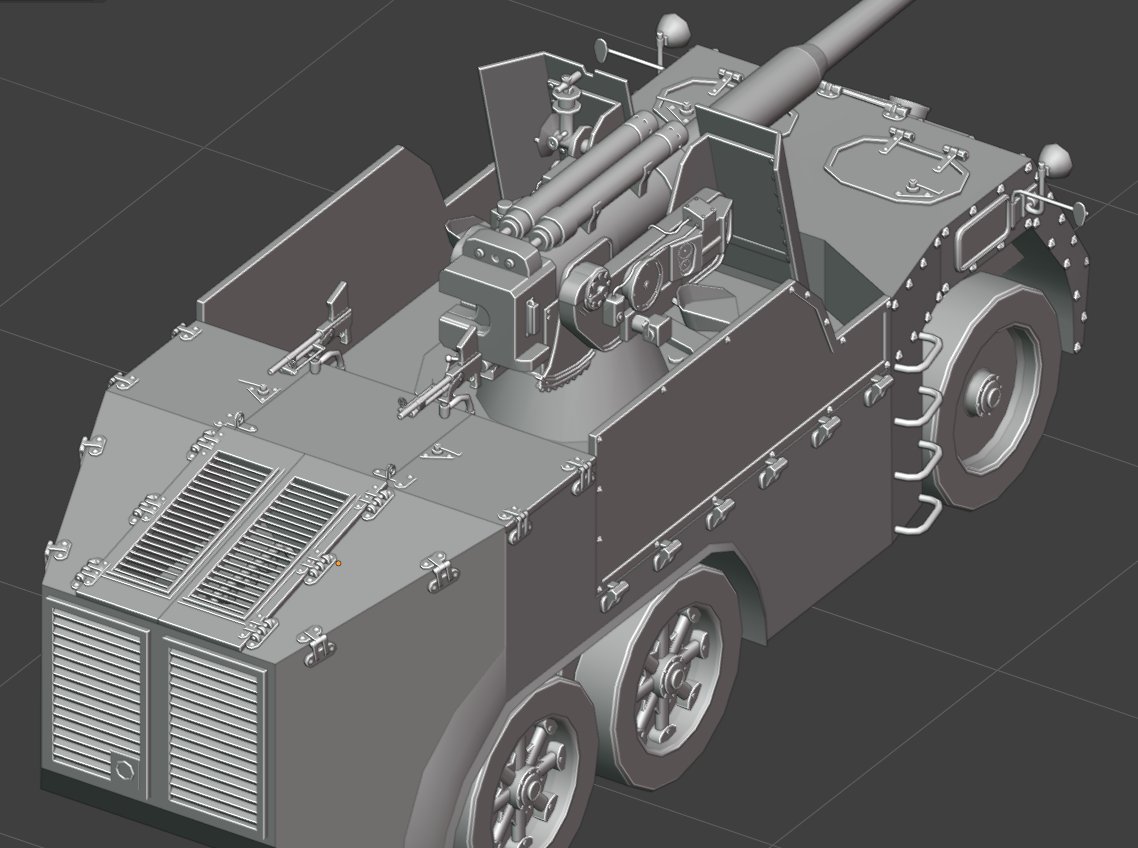Select the orange origin point on the hood
The height and width of the screenshot is (848, 1138).
338,563
